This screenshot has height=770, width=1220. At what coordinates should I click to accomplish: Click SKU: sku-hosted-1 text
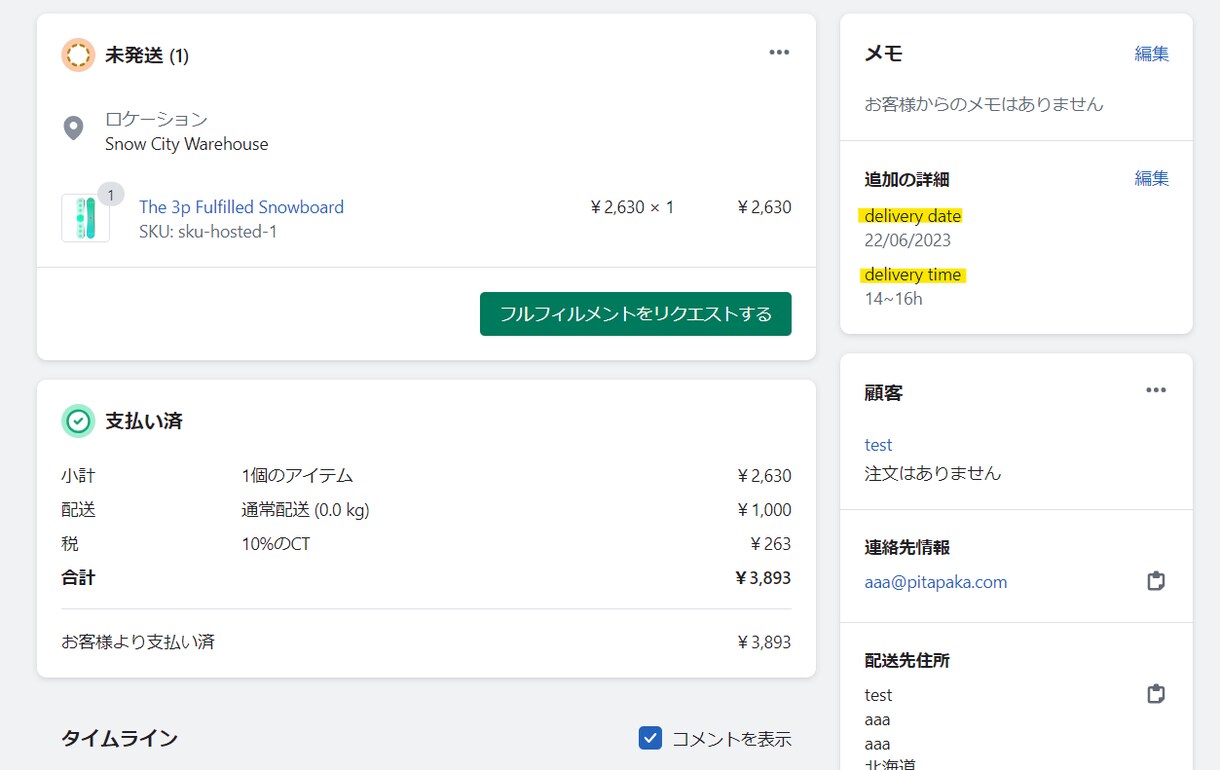tap(208, 232)
